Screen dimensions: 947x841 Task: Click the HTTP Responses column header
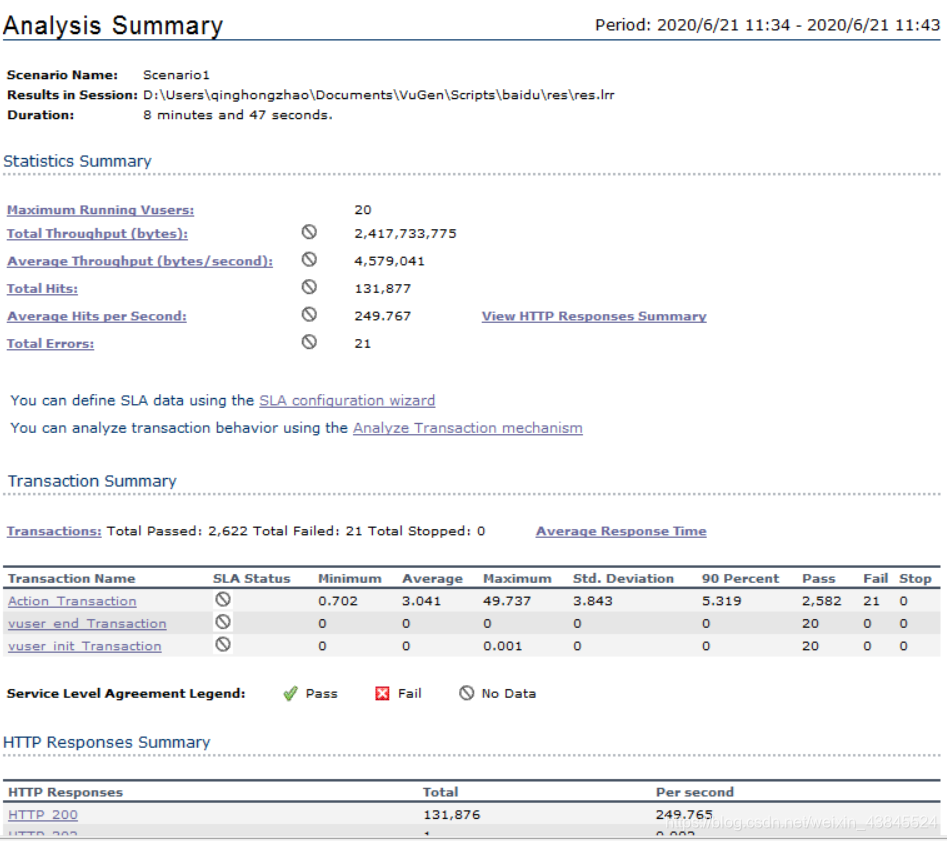[x=65, y=792]
